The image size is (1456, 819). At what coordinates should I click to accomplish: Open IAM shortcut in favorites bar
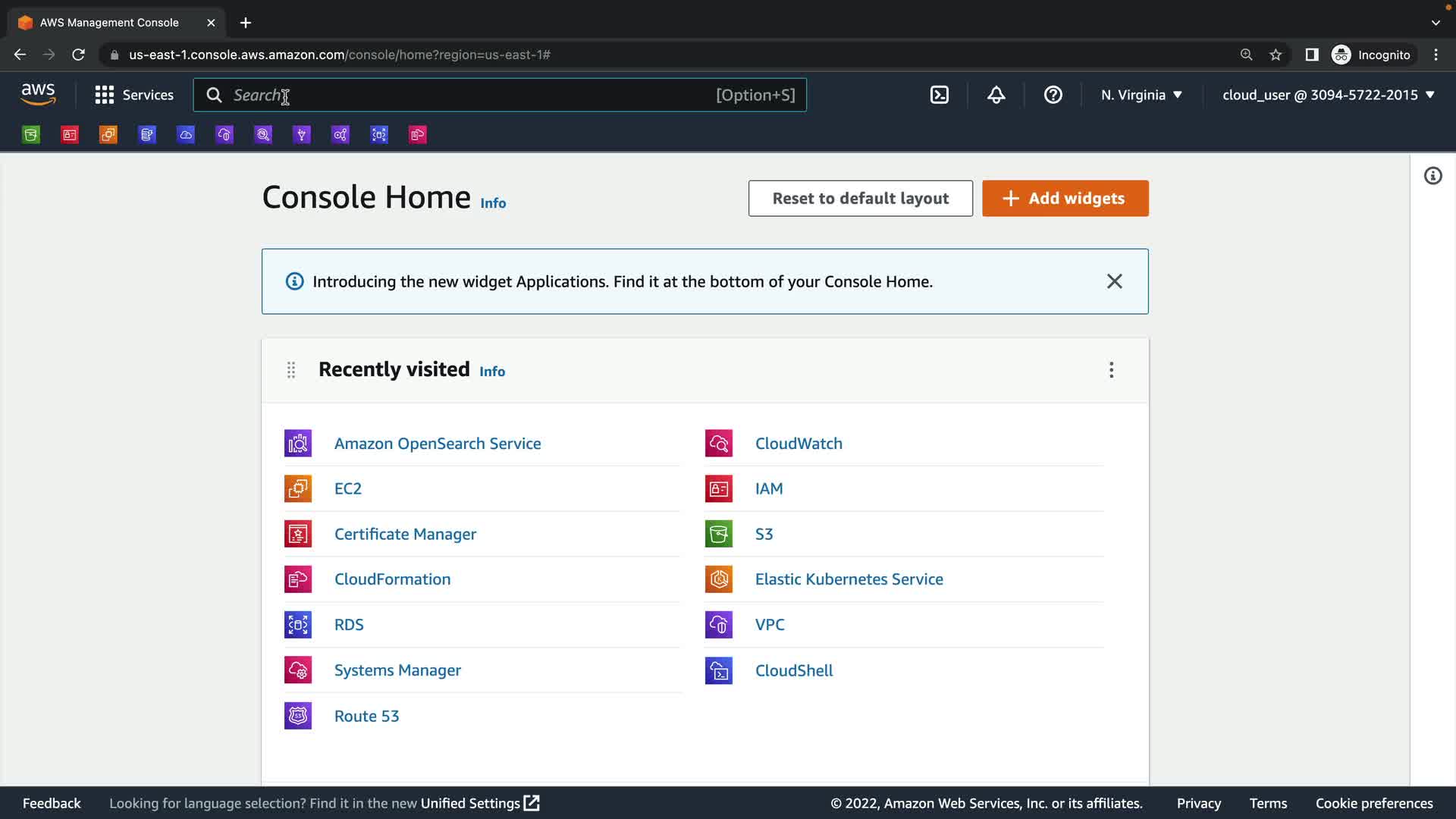click(70, 135)
